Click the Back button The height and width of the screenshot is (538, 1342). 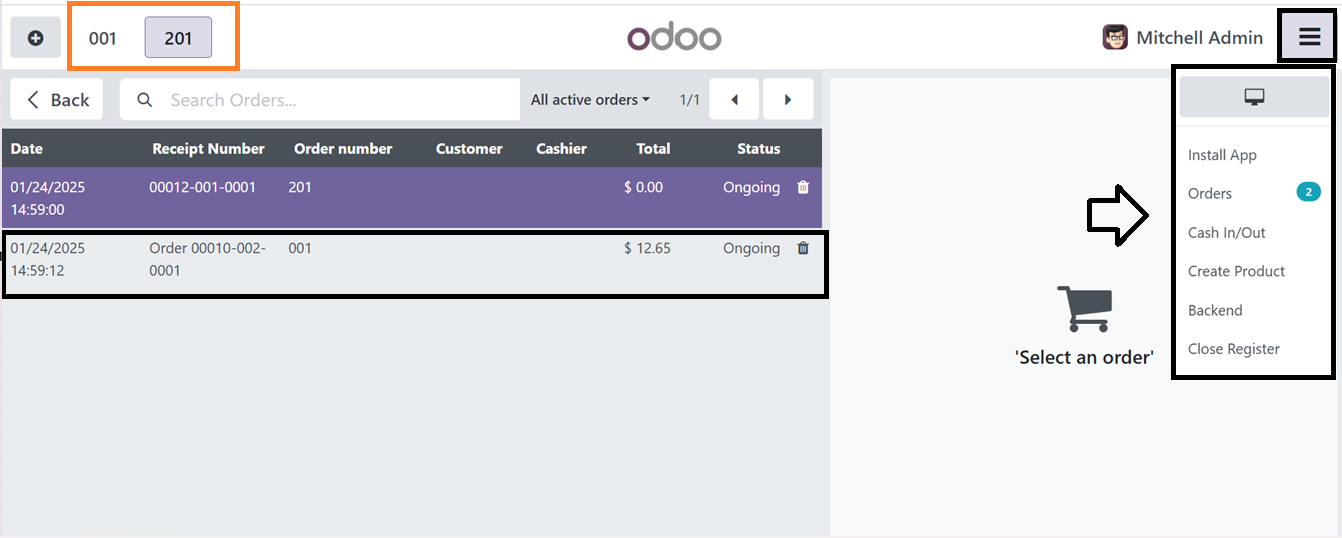57,99
